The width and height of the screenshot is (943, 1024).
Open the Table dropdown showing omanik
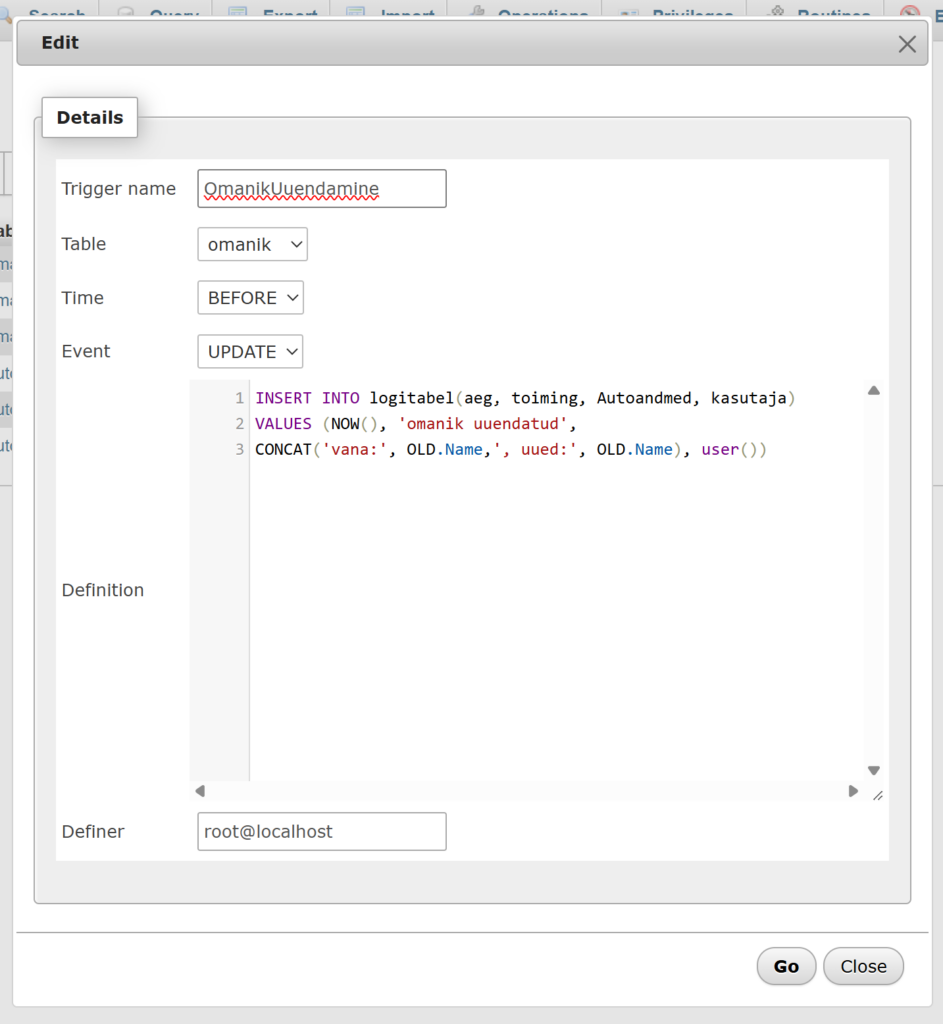tap(253, 244)
